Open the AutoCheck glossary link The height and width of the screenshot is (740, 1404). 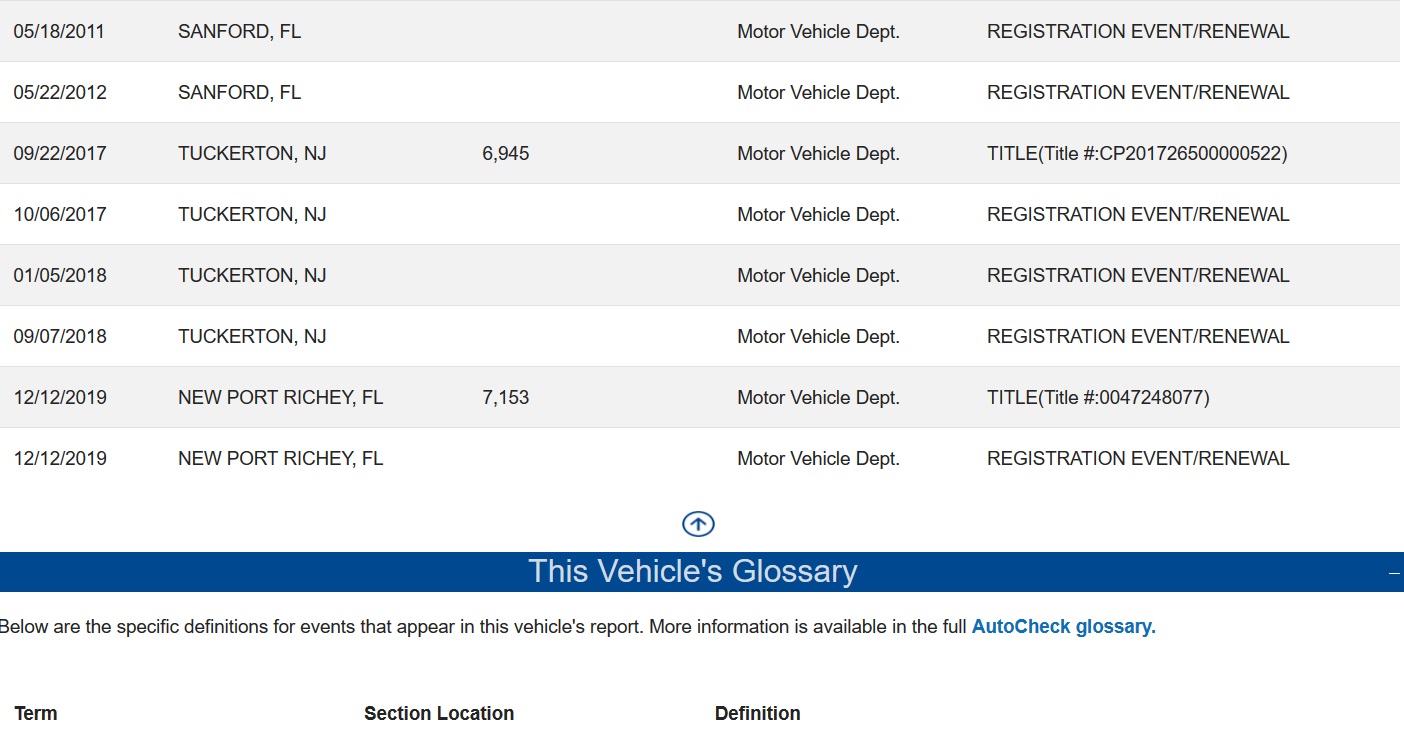(x=1063, y=627)
